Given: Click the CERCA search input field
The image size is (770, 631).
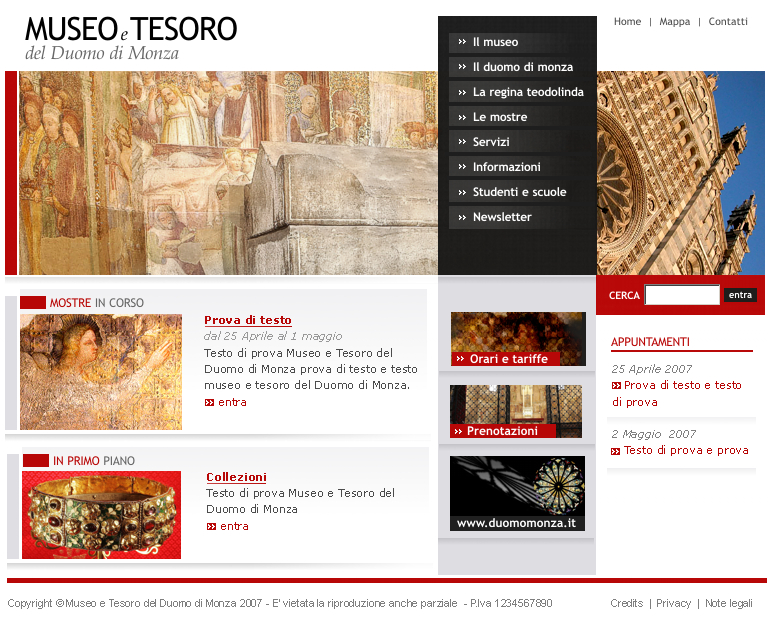Looking at the screenshot, I should pos(682,295).
